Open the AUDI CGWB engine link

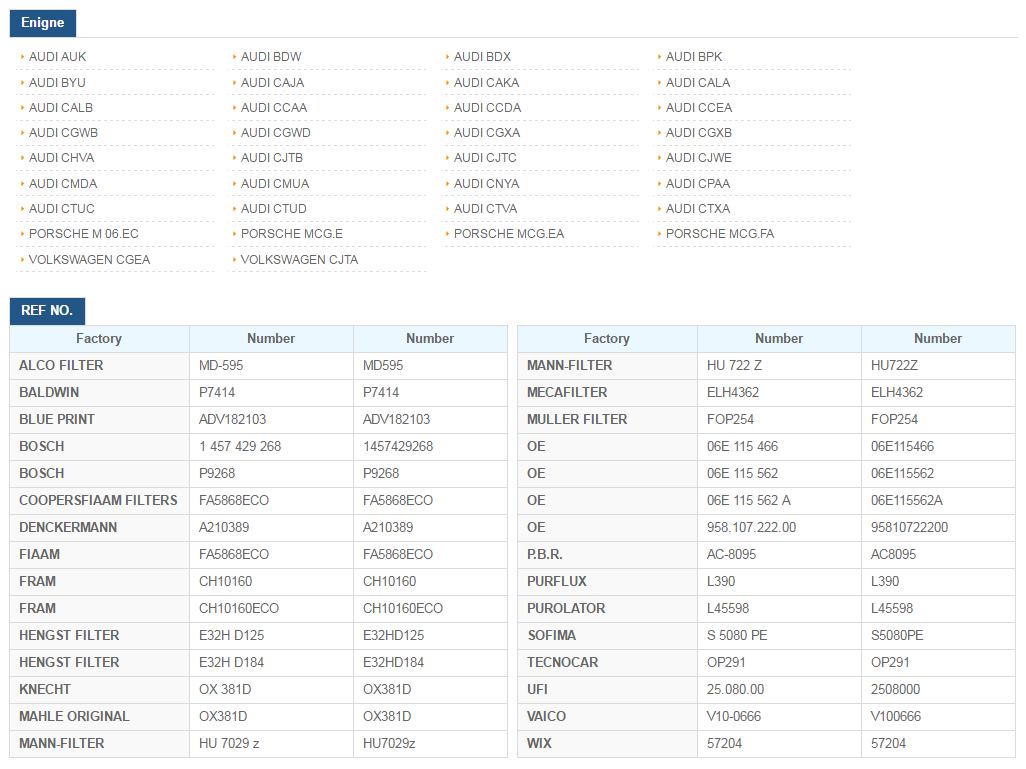click(x=63, y=133)
